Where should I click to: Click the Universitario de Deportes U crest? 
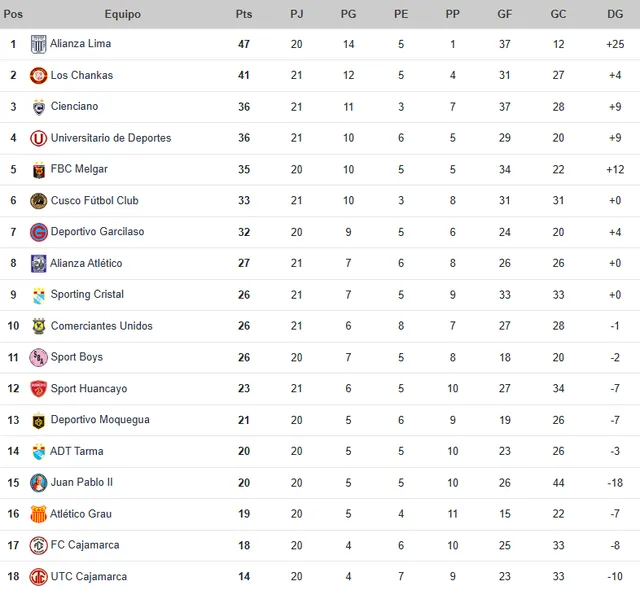coord(38,138)
